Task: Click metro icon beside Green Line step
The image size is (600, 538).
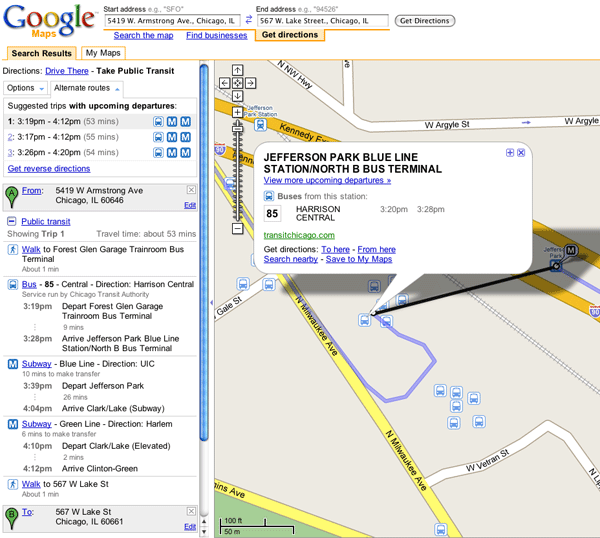Action: pos(13,424)
